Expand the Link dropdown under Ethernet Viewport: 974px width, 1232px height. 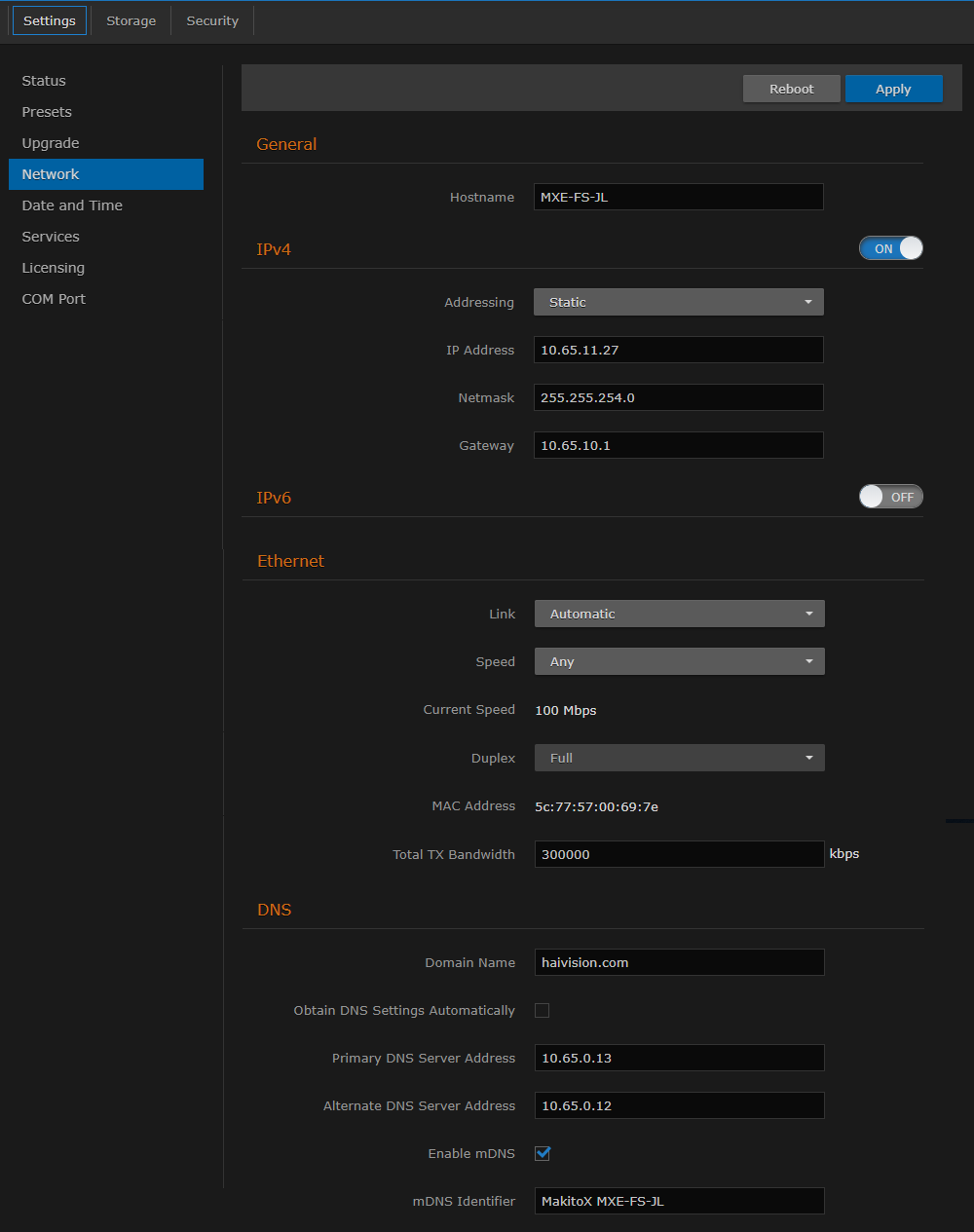679,614
